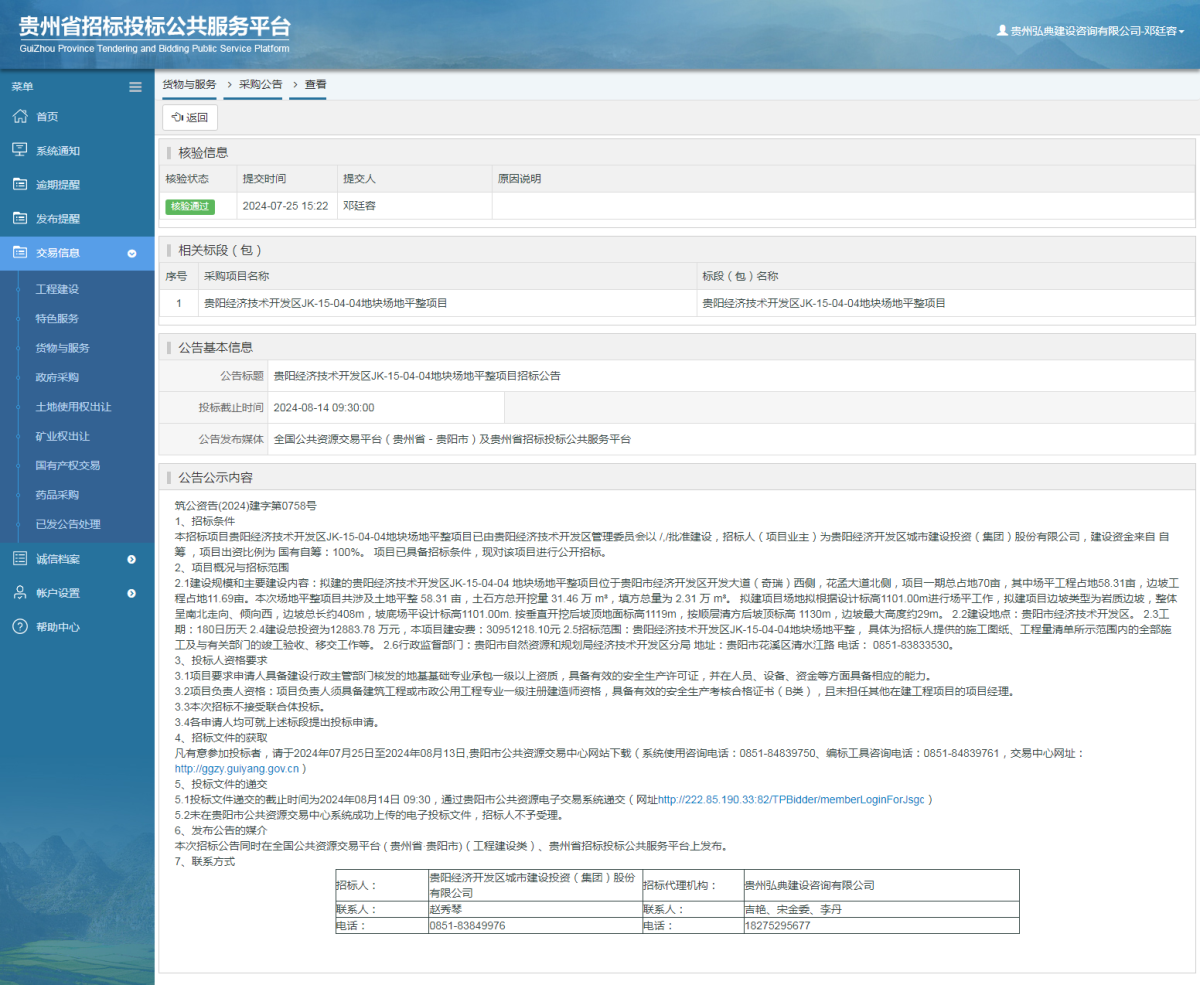Expand the 帐户设置 submenu arrow
This screenshot has width=1200, height=985.
132,594
